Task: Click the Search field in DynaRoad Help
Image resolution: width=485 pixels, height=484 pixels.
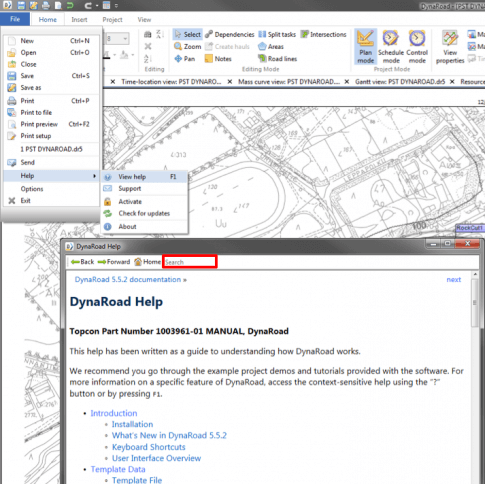Action: click(190, 262)
